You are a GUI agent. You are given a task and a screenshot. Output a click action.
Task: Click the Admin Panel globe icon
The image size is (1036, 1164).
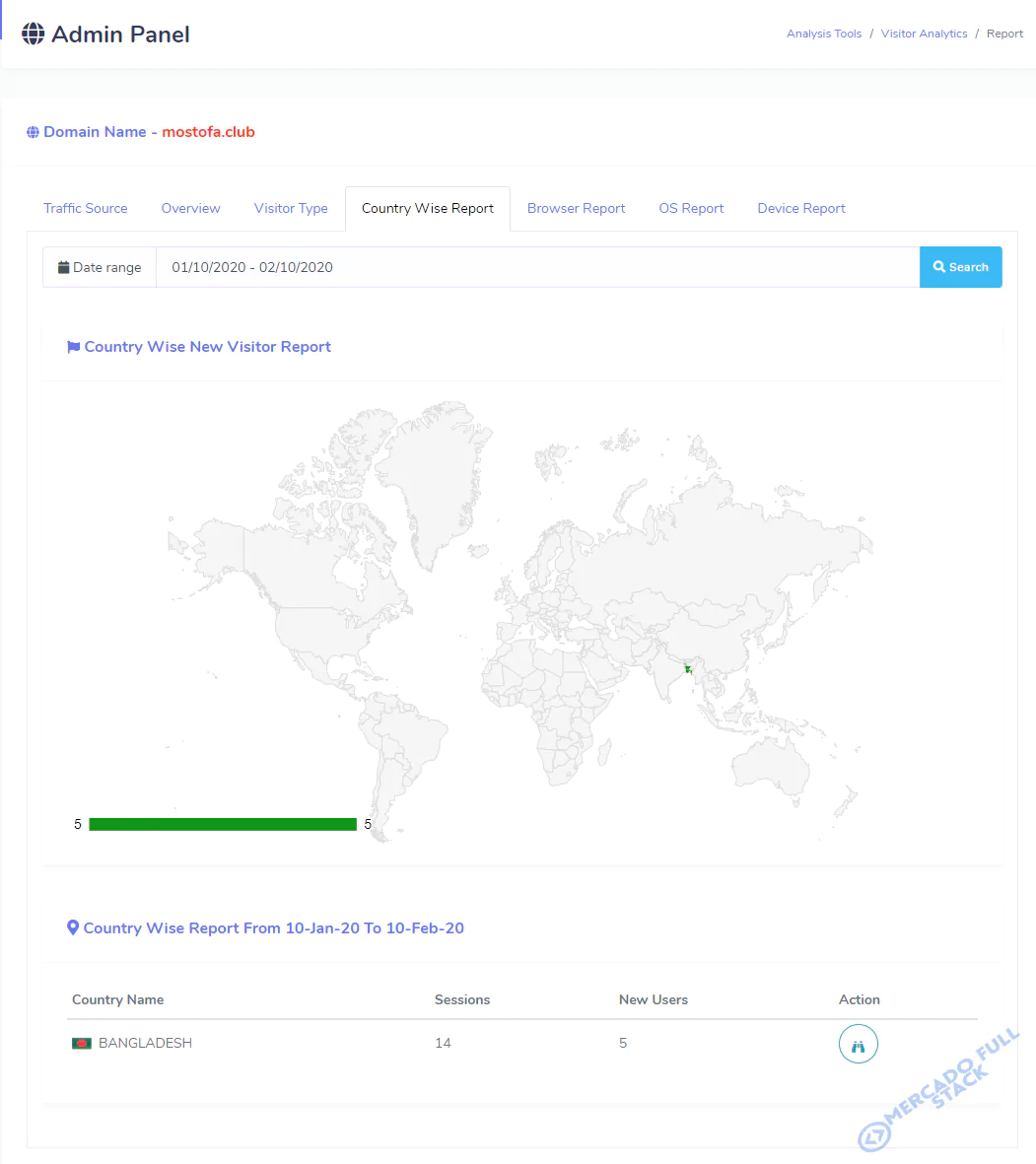click(x=33, y=34)
